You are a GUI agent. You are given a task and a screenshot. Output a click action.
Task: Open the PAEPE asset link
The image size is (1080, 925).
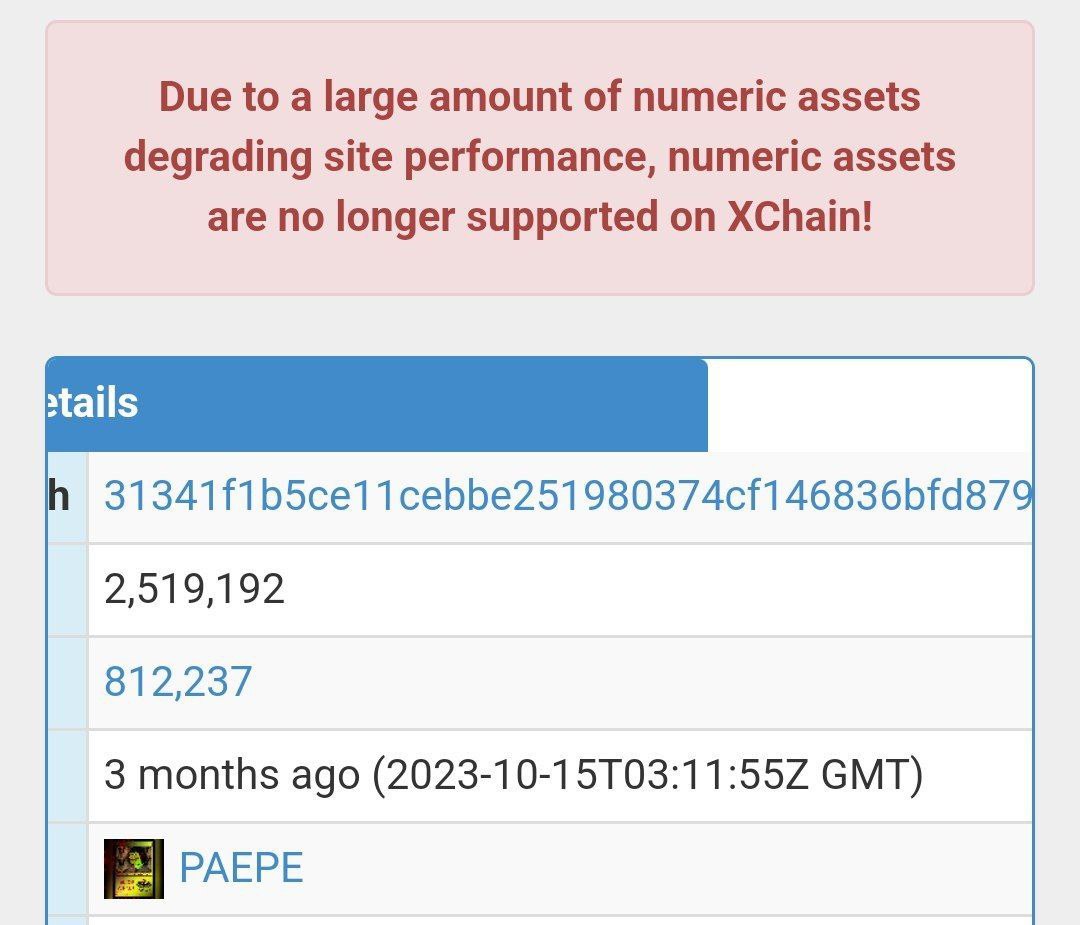click(241, 867)
